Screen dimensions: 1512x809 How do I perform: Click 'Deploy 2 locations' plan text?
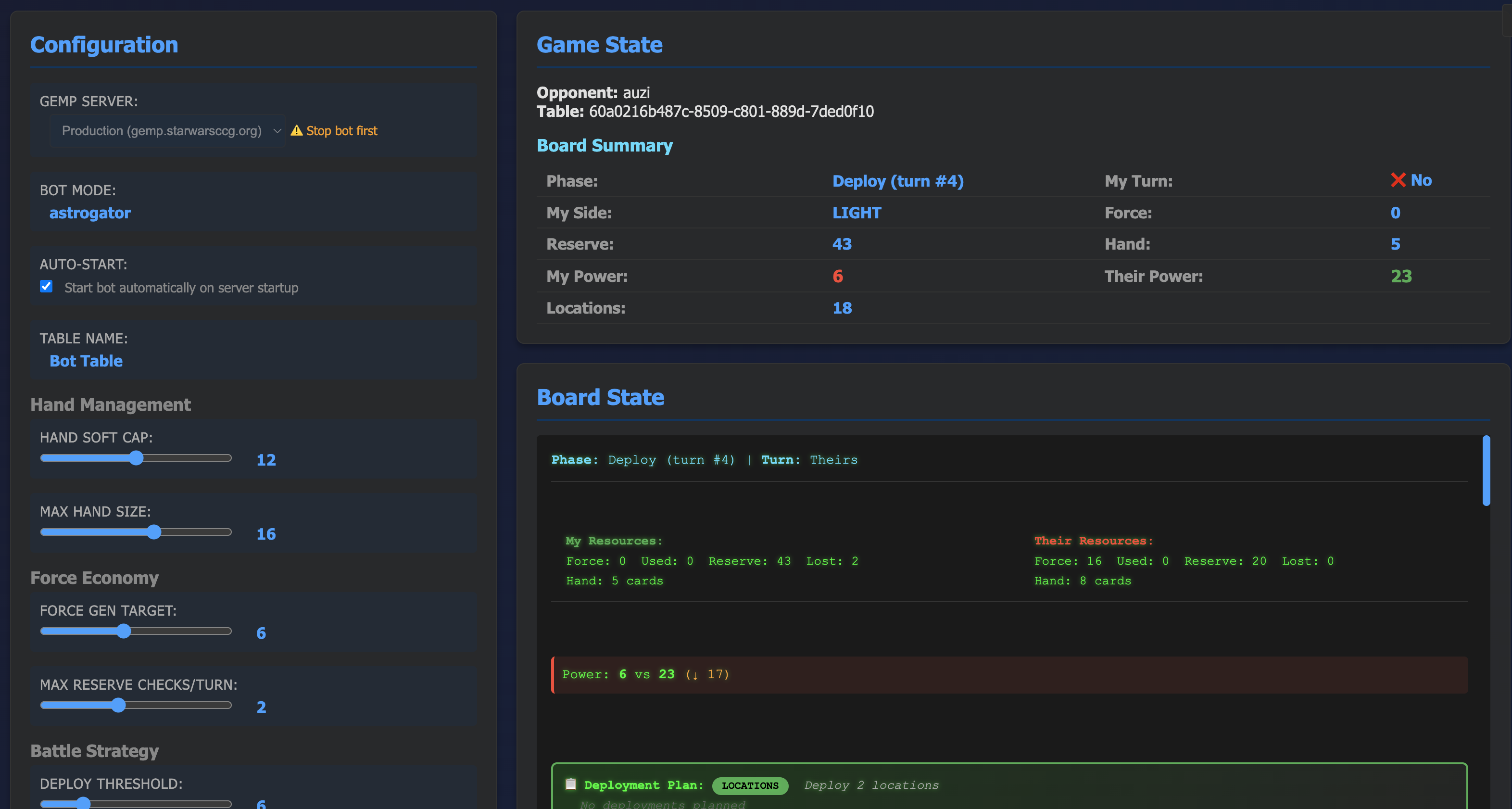click(x=871, y=785)
